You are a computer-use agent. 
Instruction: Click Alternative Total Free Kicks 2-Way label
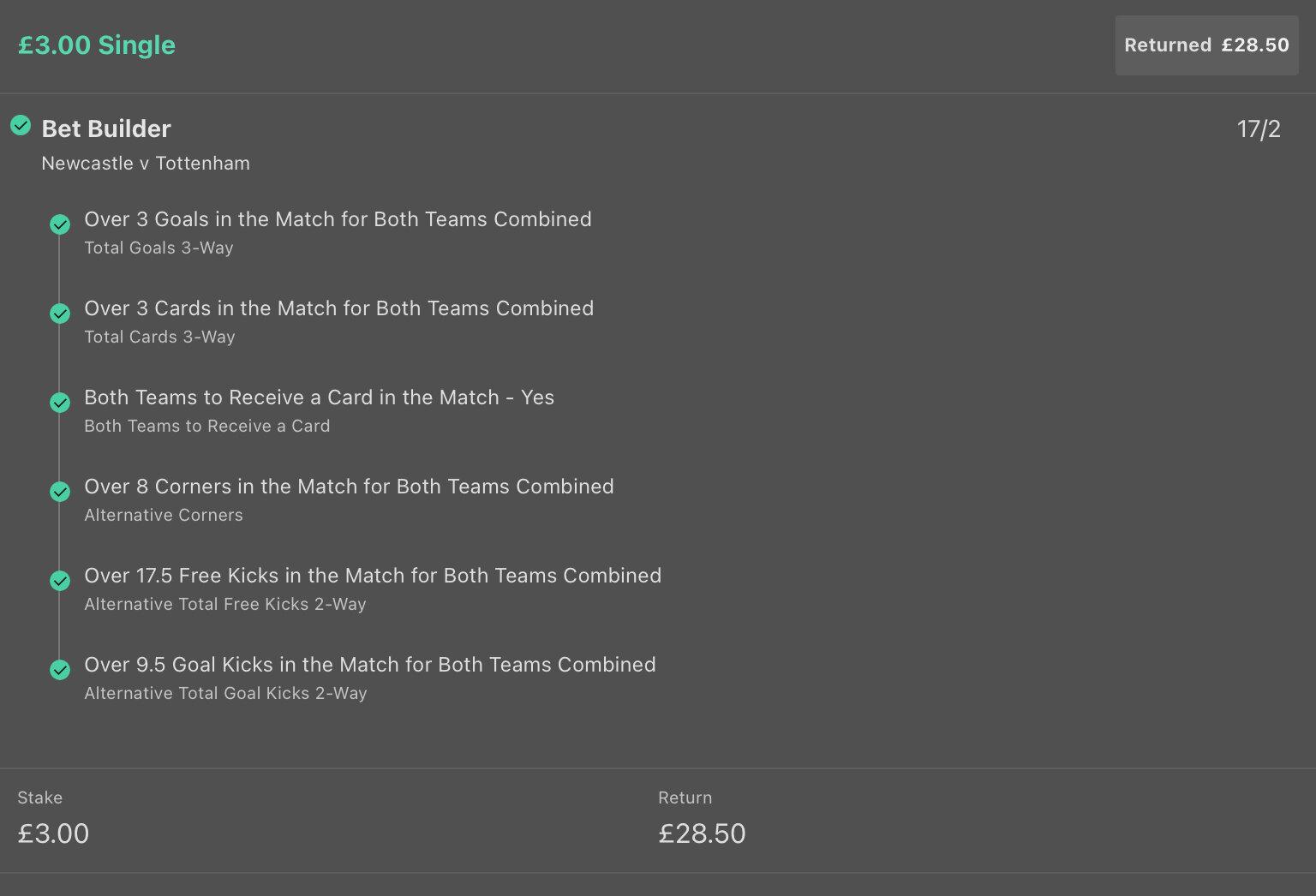(225, 604)
